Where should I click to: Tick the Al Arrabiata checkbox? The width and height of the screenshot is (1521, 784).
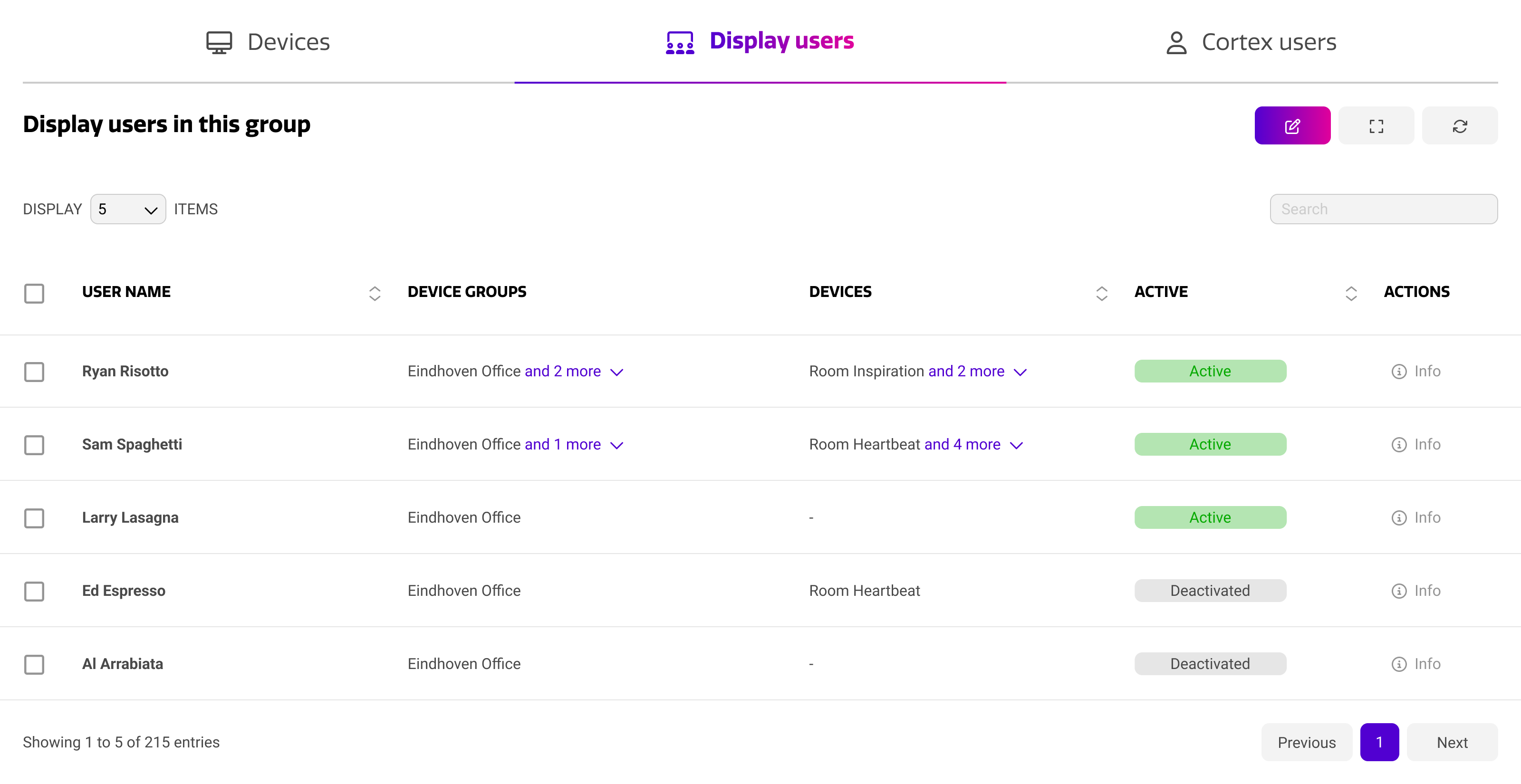coord(34,665)
